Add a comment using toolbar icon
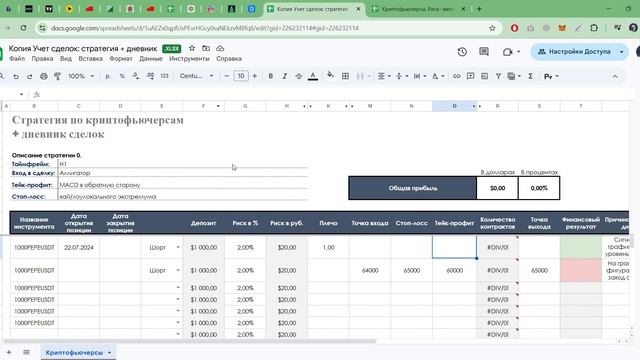The width and height of the screenshot is (640, 360). (x=470, y=76)
